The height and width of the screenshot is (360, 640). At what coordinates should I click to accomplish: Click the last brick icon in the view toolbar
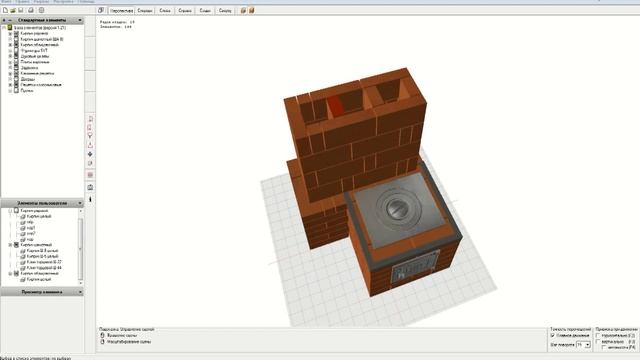pos(251,10)
